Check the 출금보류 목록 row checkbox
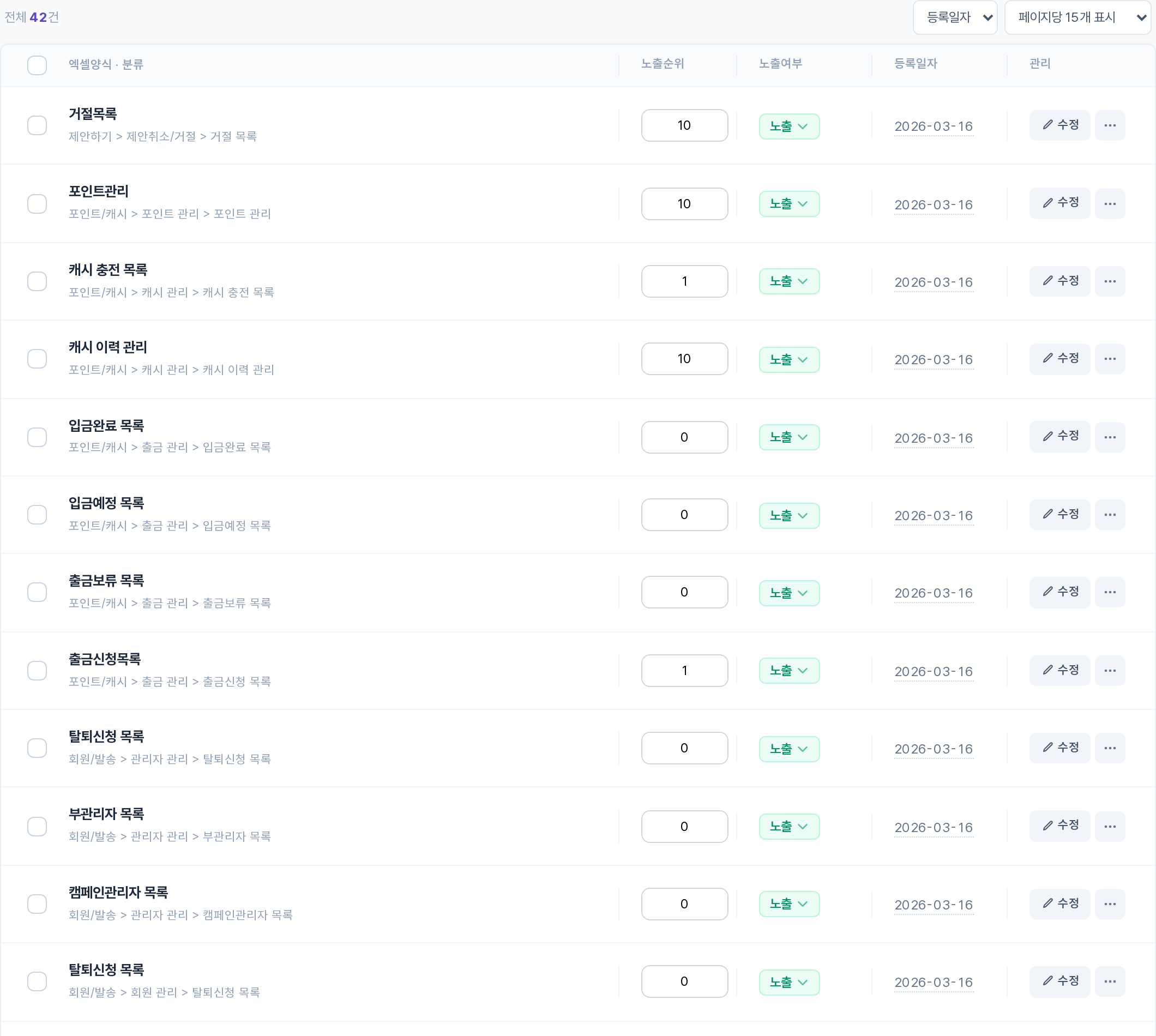 37,592
